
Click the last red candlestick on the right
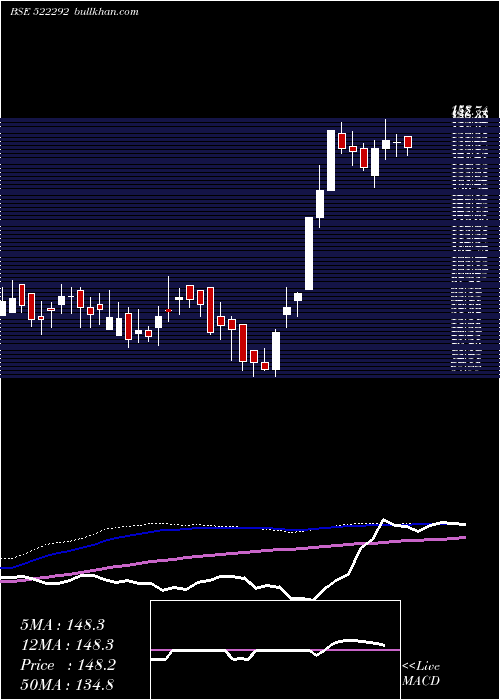[408, 142]
